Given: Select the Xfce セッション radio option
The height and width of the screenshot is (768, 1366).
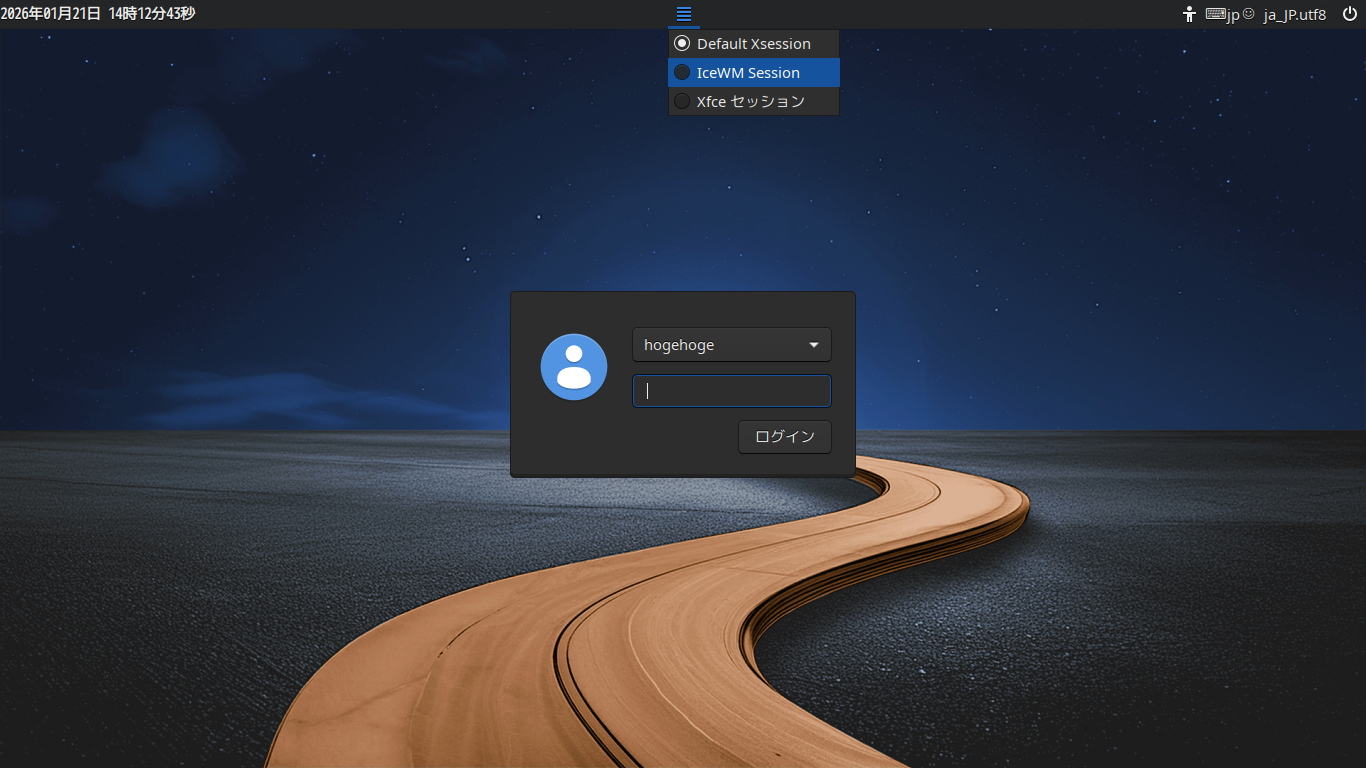Looking at the screenshot, I should [x=754, y=101].
